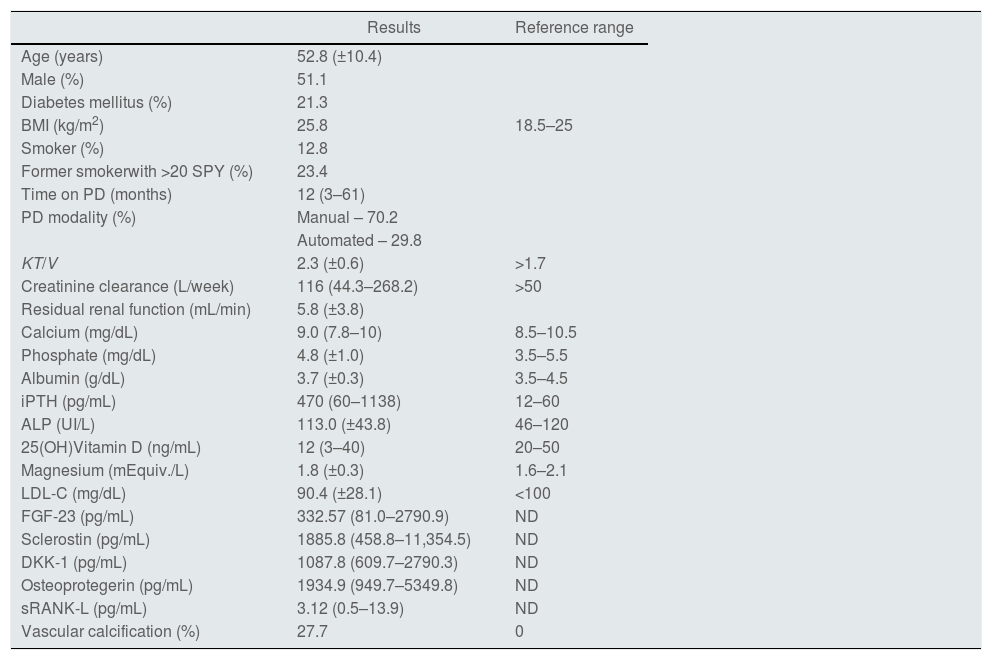Click the Sclerostin result value

click(383, 540)
